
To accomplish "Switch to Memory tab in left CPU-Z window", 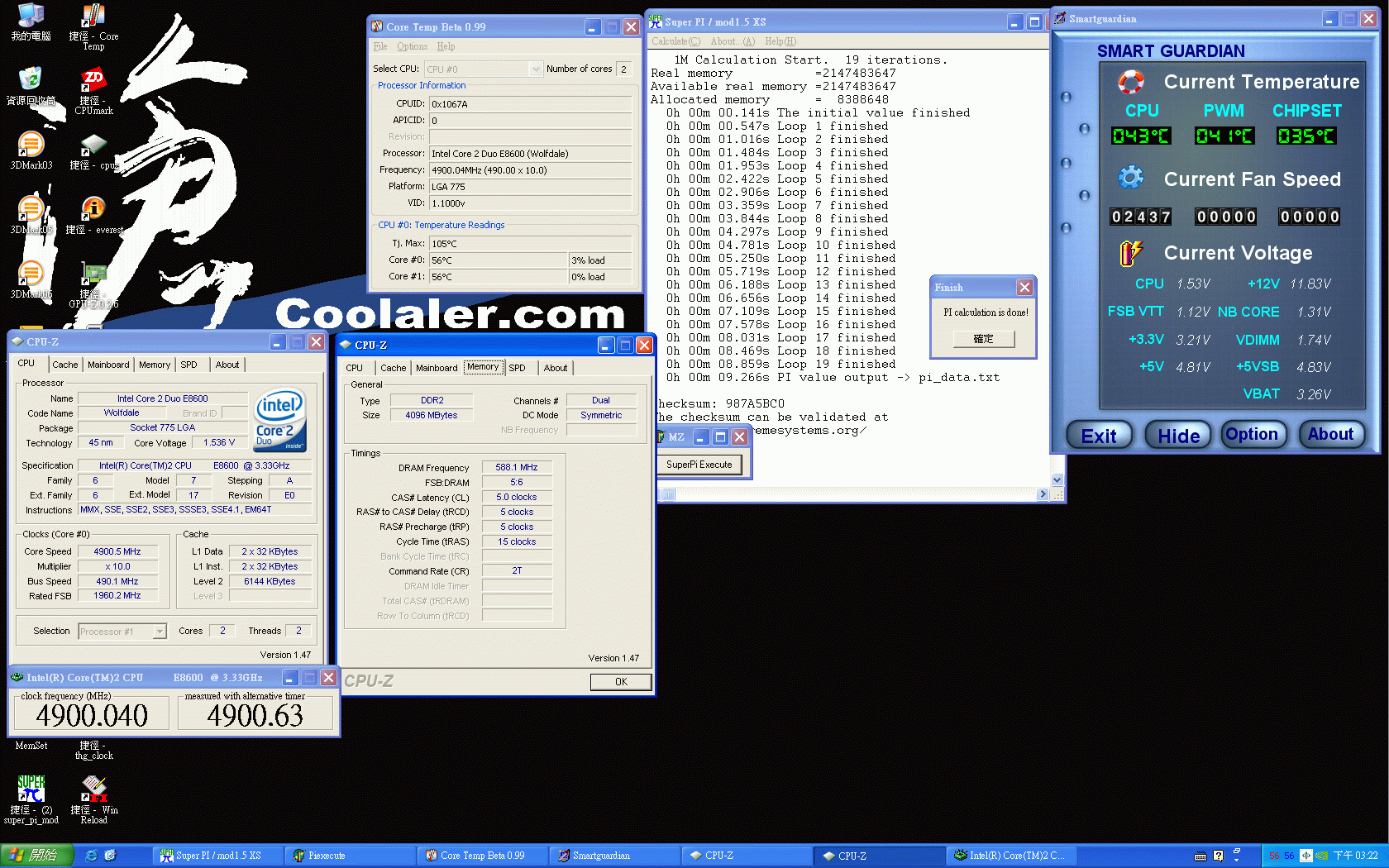I will tap(155, 365).
